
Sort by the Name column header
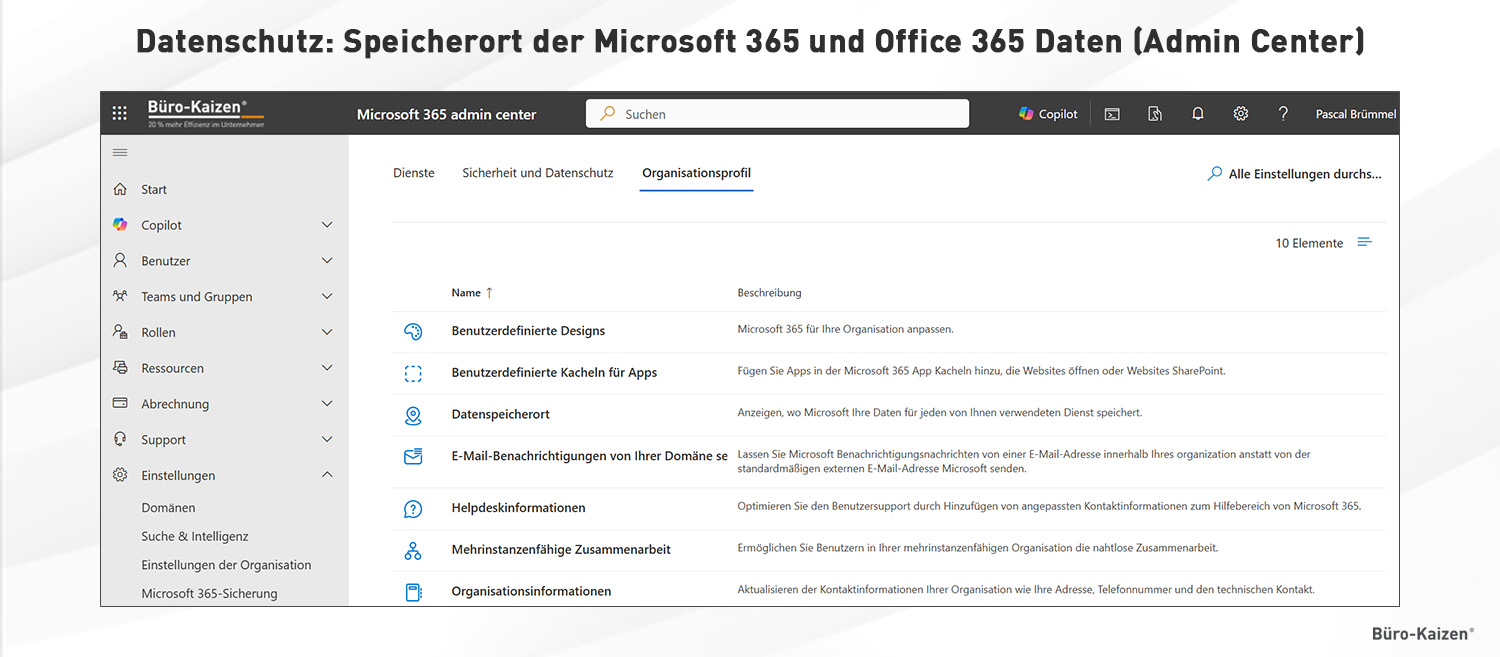pyautogui.click(x=472, y=293)
